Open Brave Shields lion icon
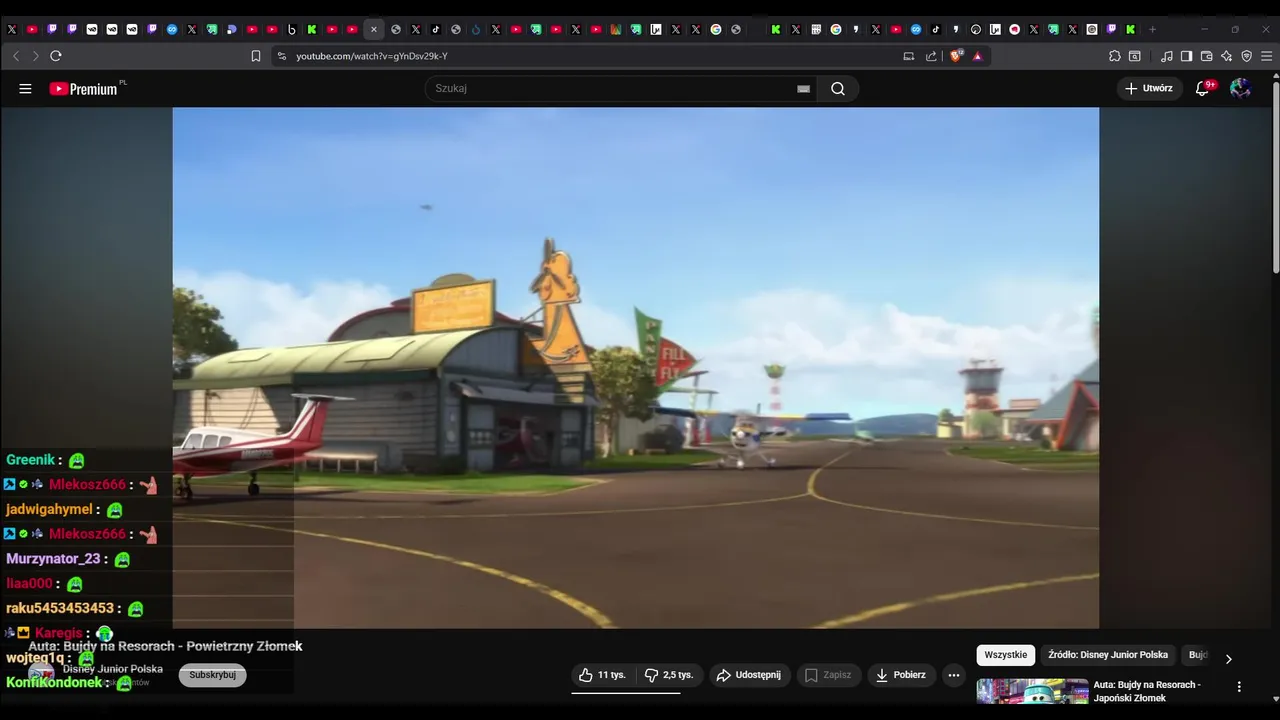Image resolution: width=1280 pixels, height=720 pixels. [x=956, y=56]
